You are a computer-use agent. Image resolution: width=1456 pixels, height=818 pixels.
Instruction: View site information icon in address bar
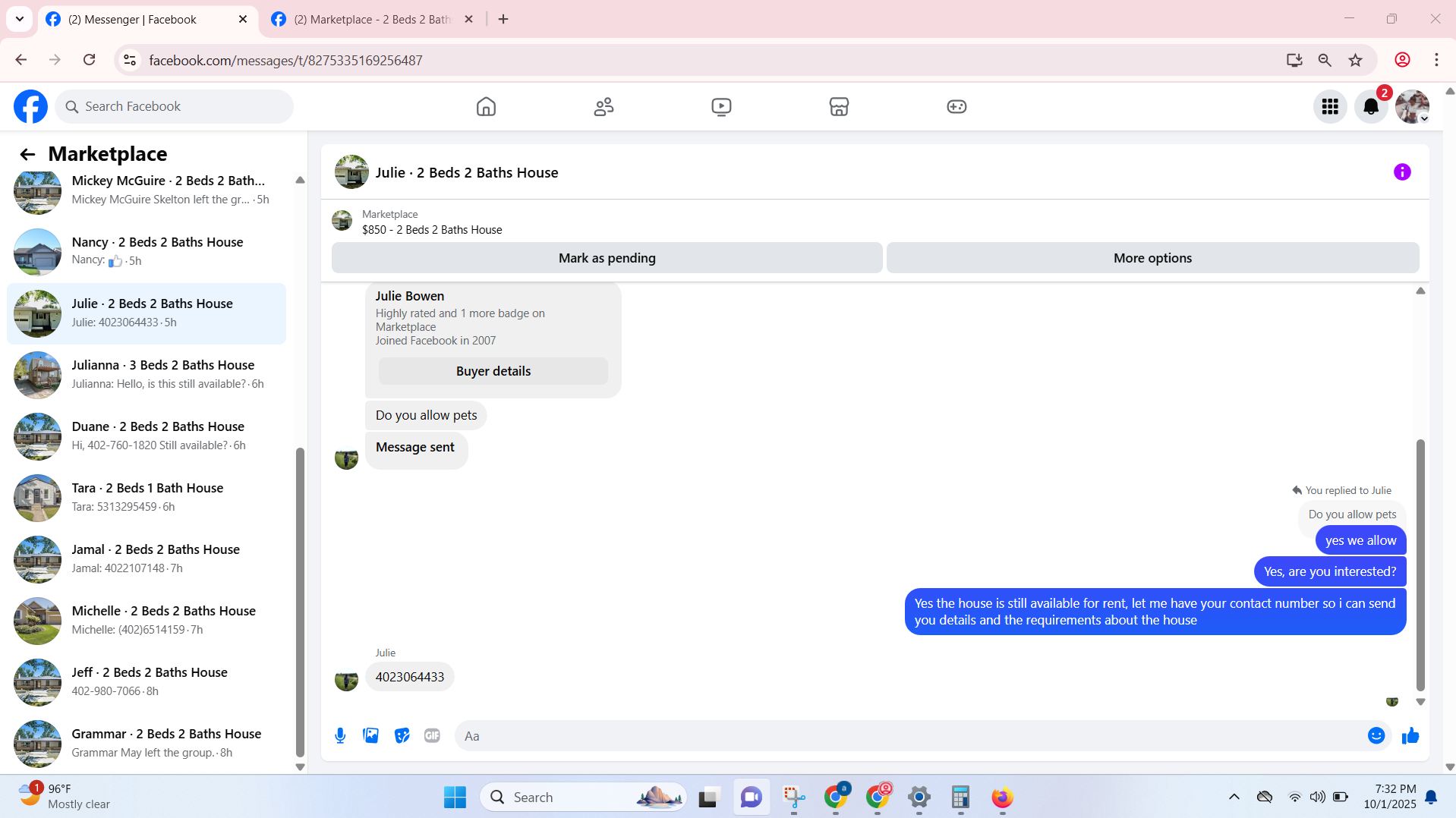[130, 60]
